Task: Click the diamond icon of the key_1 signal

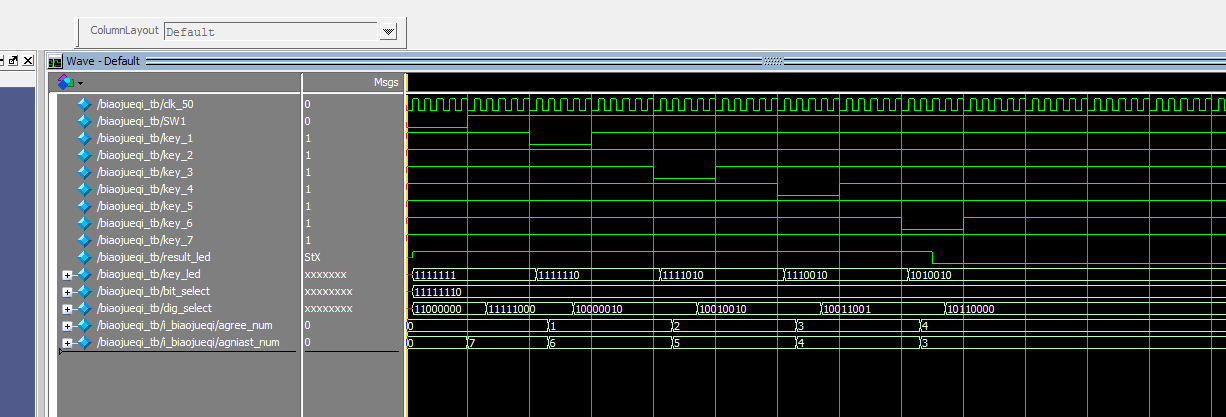Action: pos(84,138)
